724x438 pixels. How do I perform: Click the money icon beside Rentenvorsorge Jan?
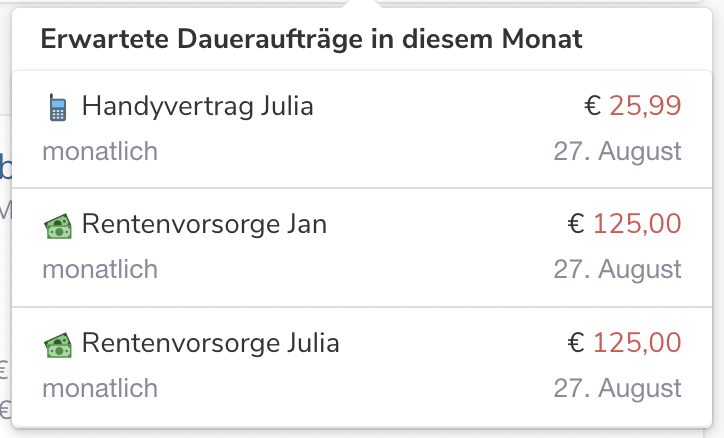58,226
